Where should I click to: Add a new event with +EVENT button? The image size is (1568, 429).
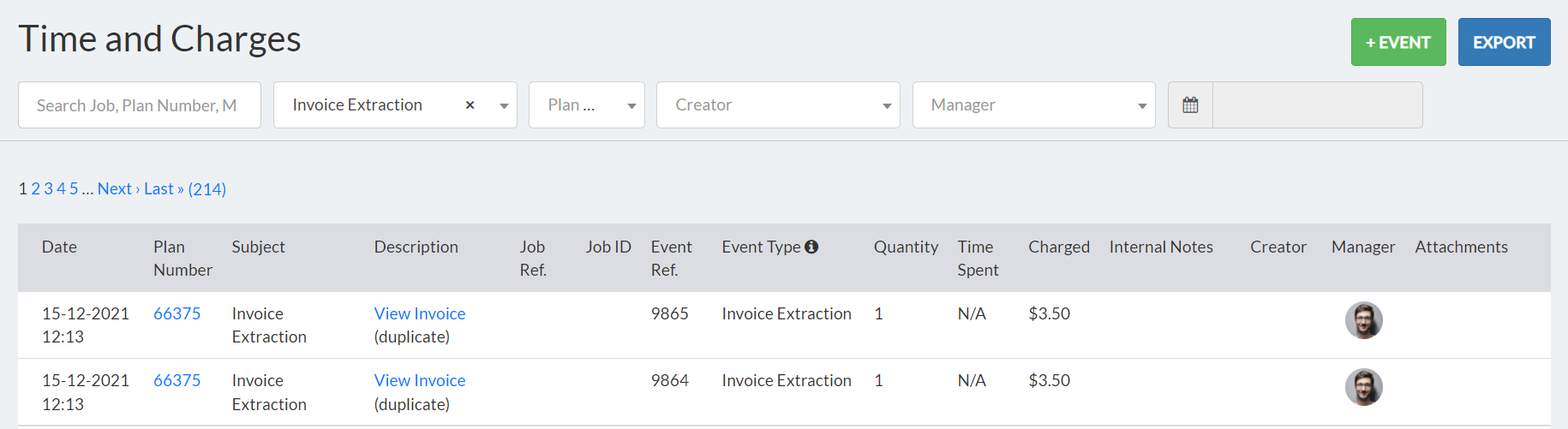pyautogui.click(x=1397, y=42)
